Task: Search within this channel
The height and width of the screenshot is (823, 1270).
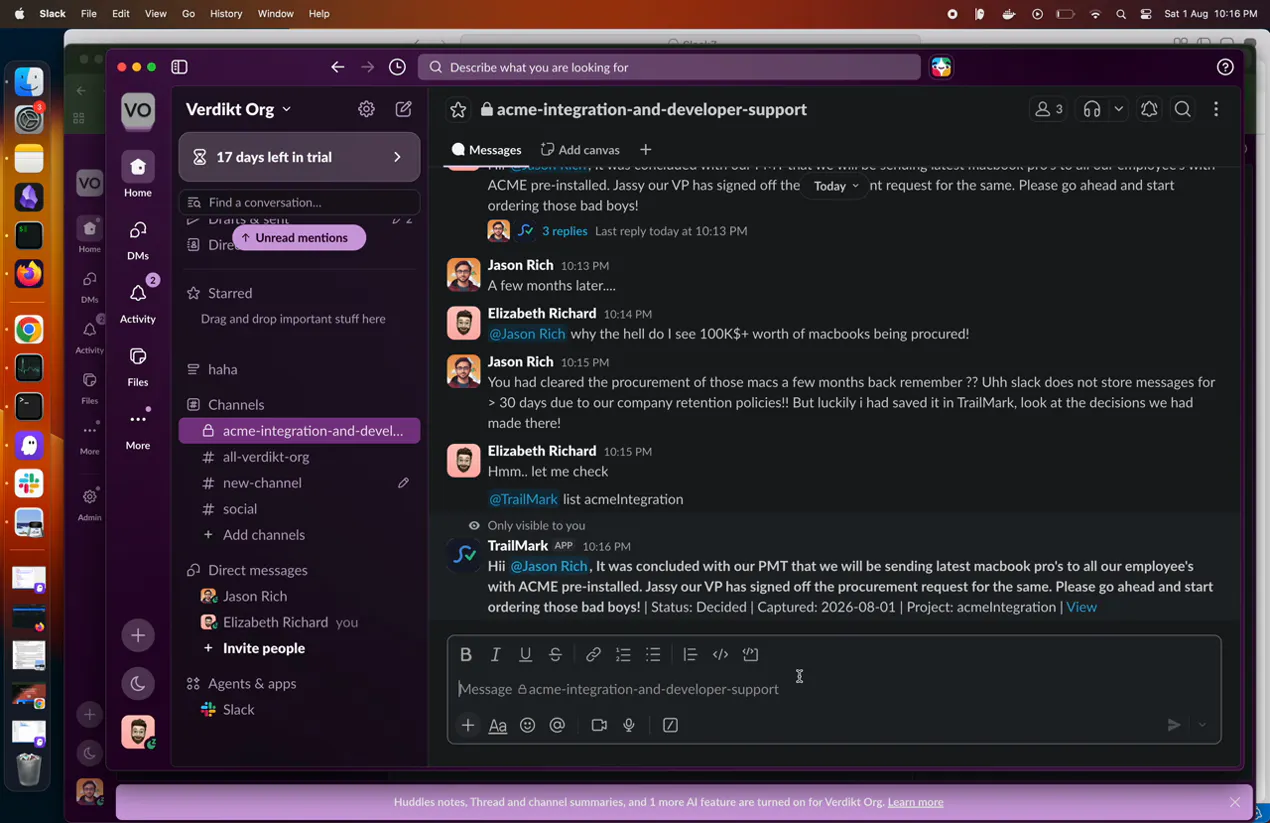Action: (x=1183, y=109)
